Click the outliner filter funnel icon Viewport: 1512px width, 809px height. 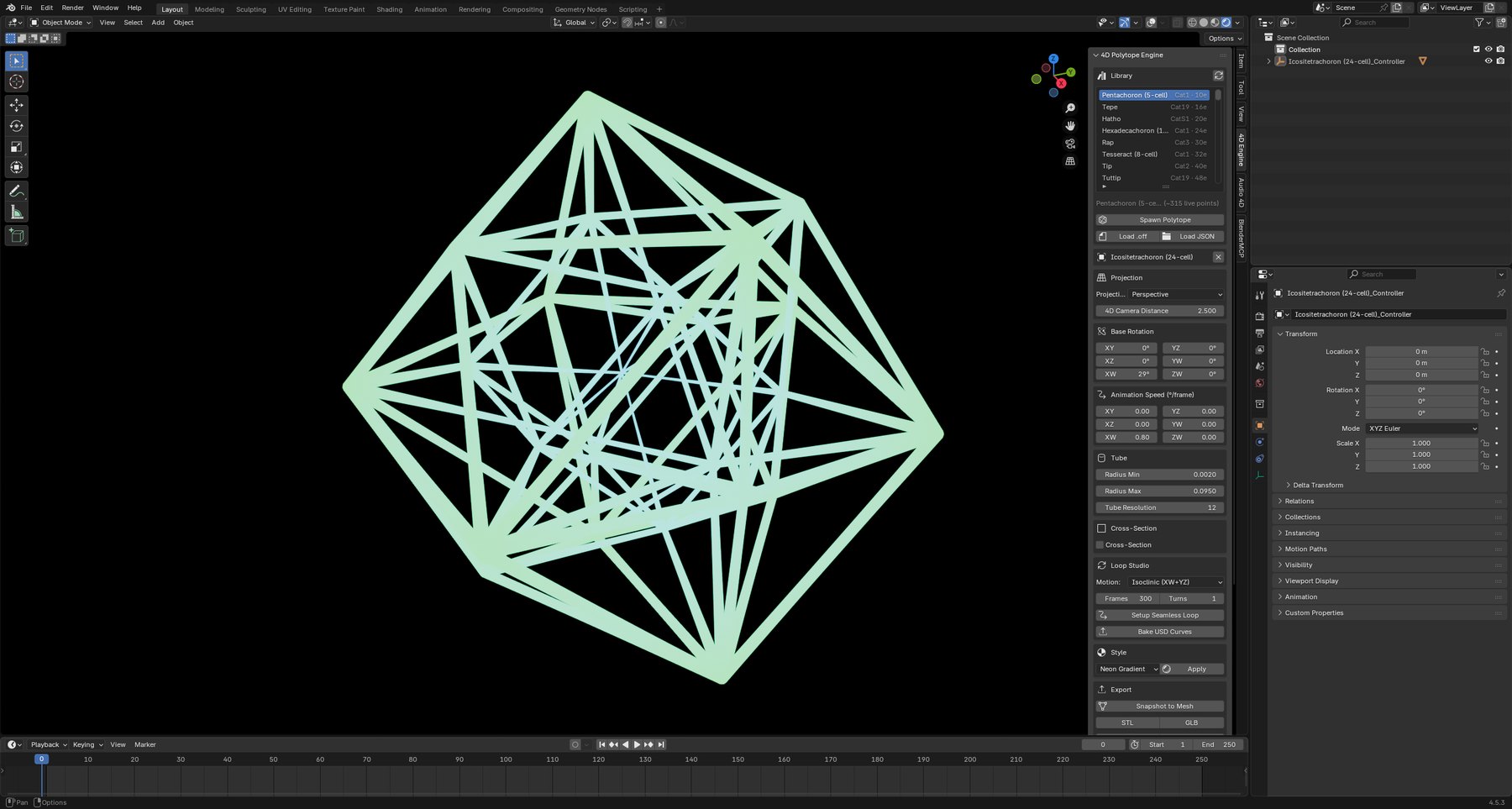(1480, 23)
